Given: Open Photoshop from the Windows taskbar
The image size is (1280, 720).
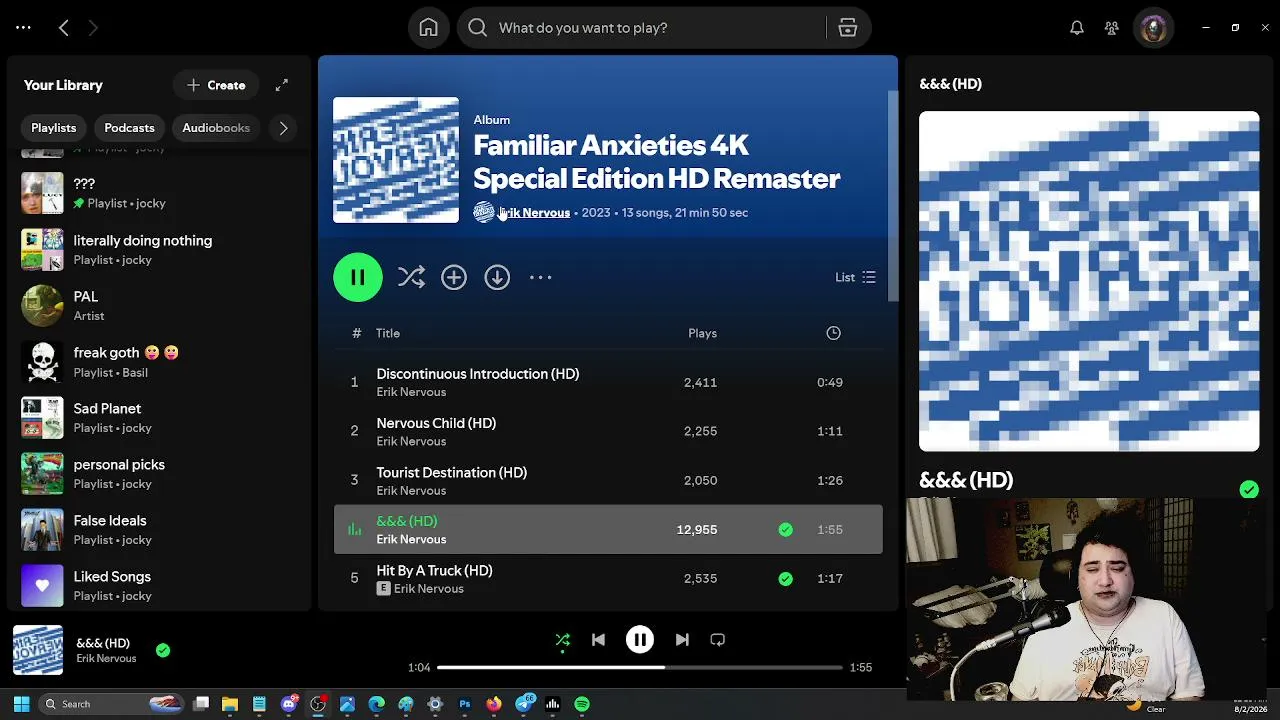Looking at the screenshot, I should tap(464, 704).
